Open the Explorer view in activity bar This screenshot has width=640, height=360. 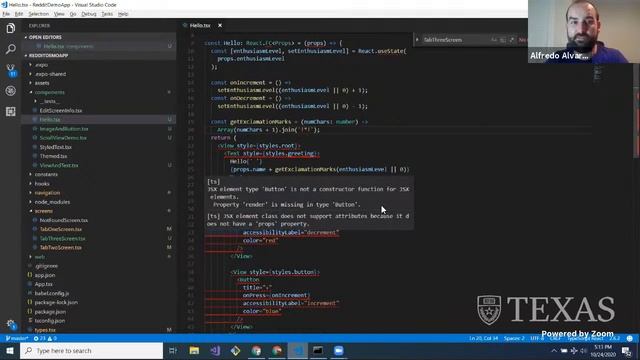coord(11,28)
